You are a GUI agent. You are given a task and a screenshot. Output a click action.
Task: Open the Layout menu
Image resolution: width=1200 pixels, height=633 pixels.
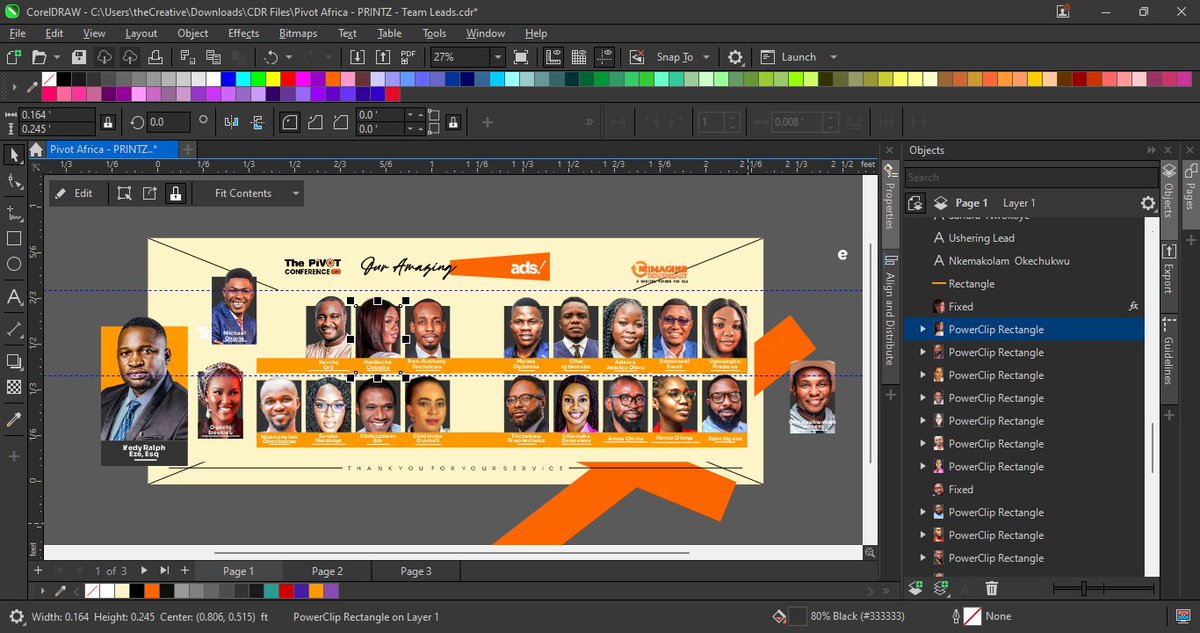tap(141, 33)
